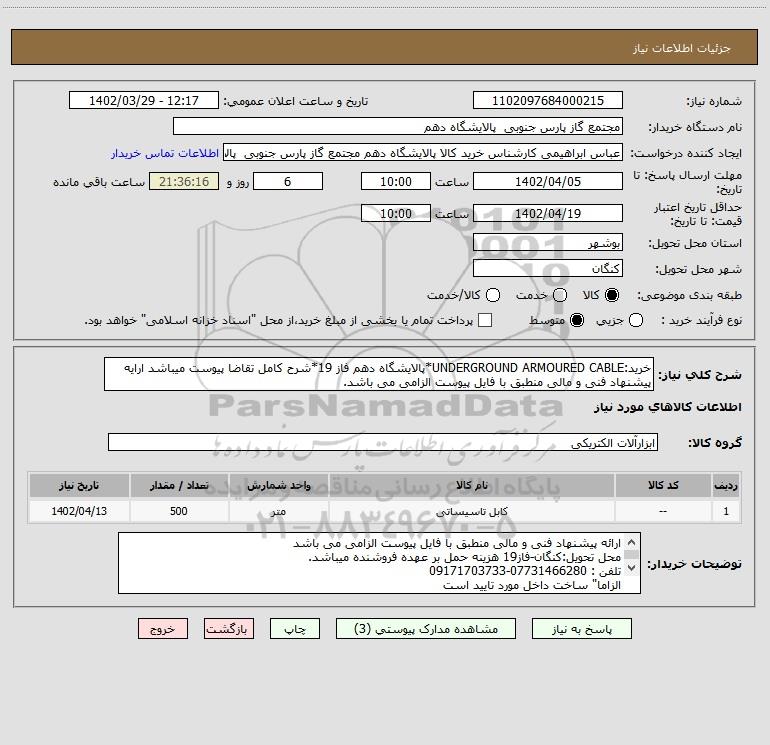This screenshot has height=745, width=770.
Task: Click the پاسخ به نیاز button
Action: 581,629
